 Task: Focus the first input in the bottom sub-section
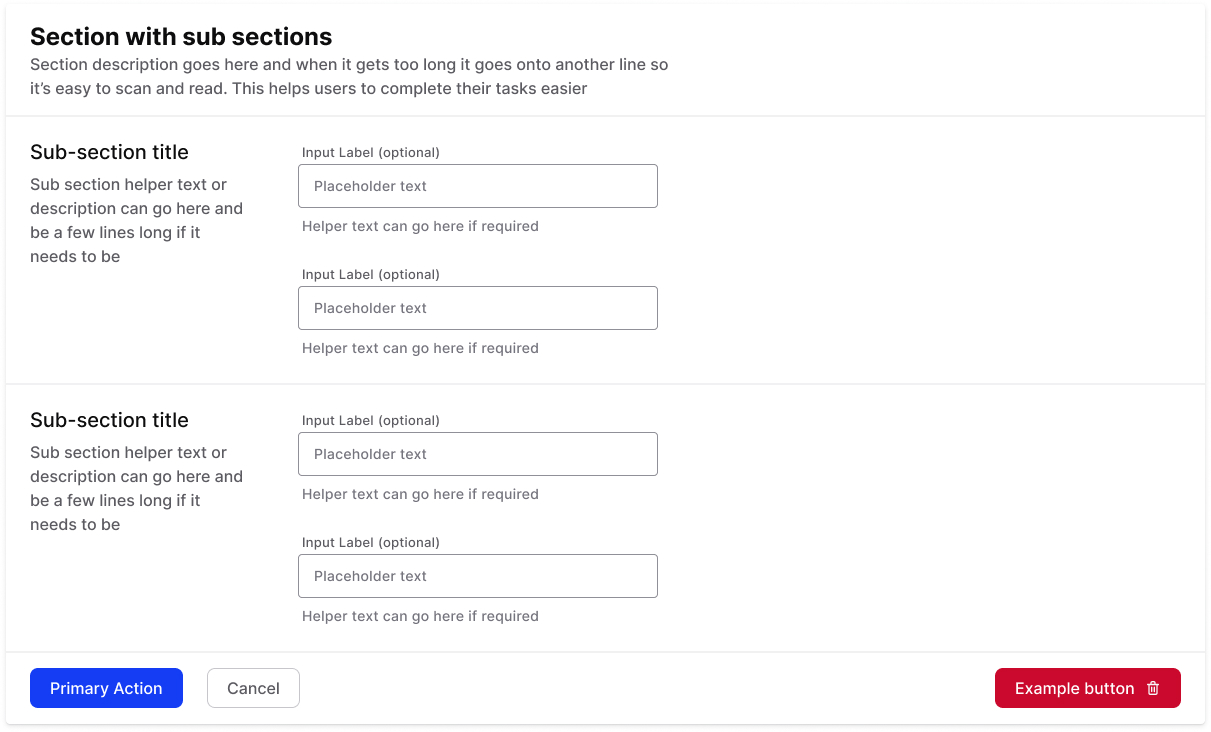coord(478,454)
